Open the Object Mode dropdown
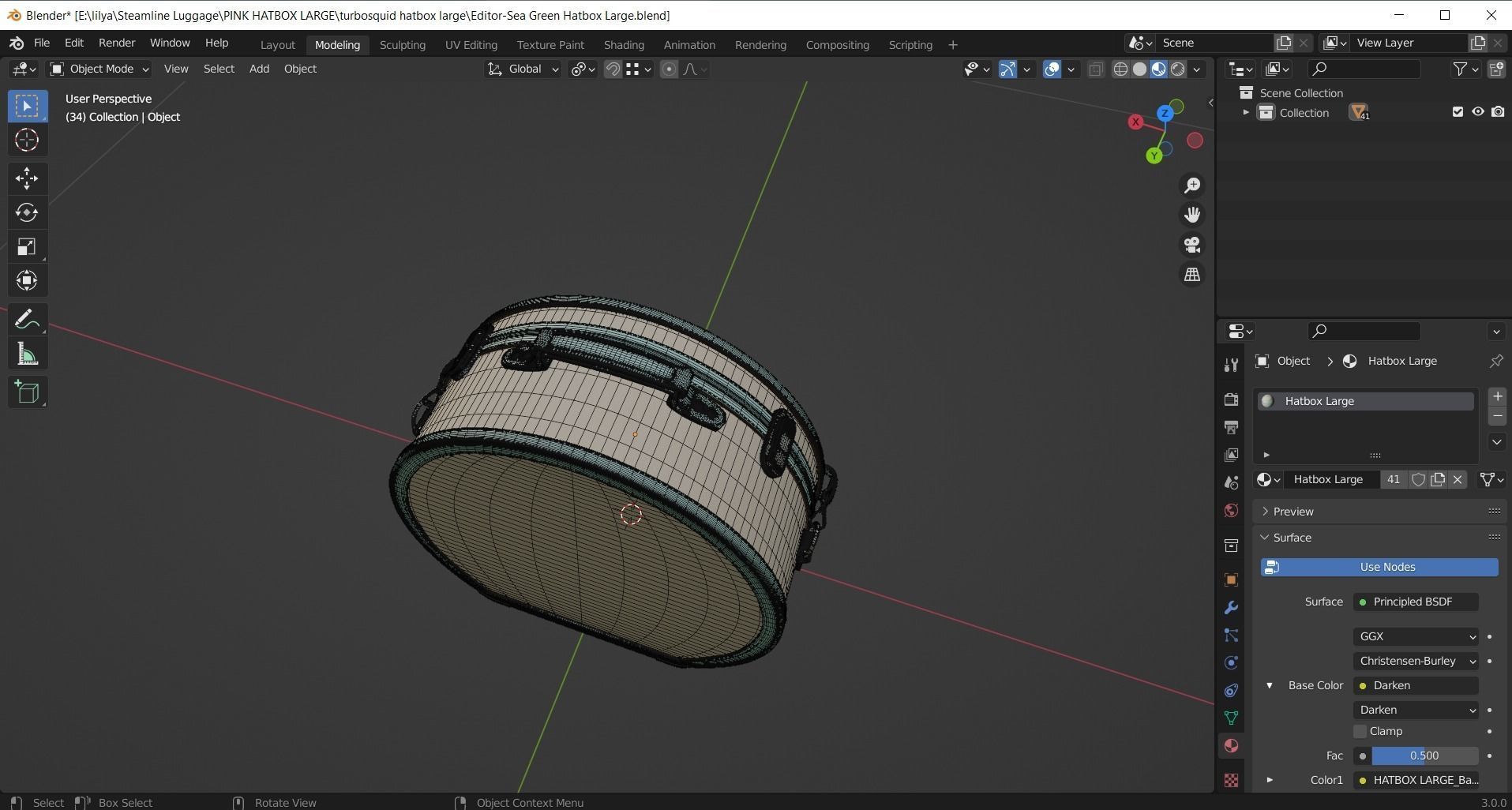Image resolution: width=1512 pixels, height=810 pixels. click(99, 69)
